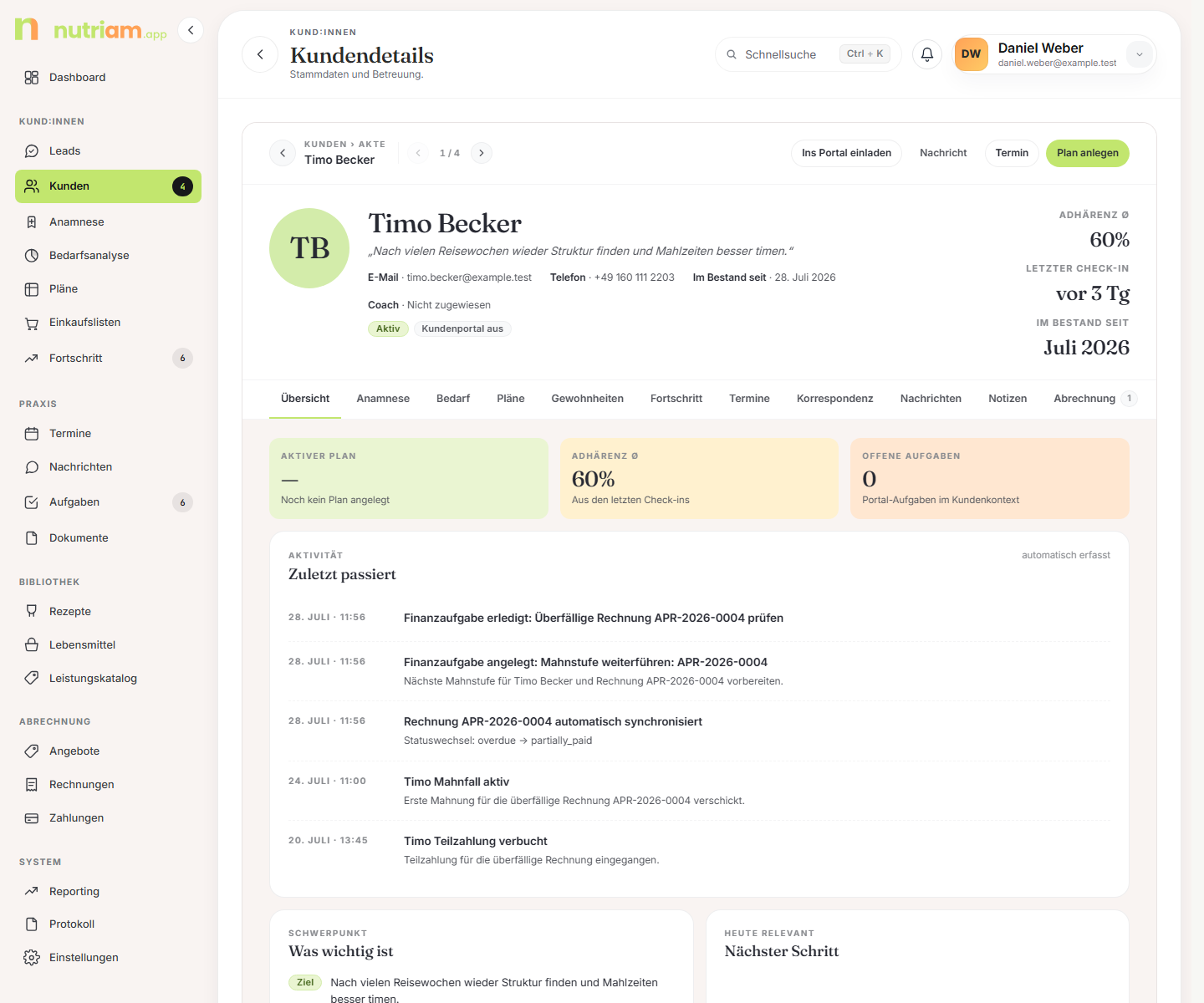
Task: Click the Kunden people icon
Action: click(x=32, y=186)
